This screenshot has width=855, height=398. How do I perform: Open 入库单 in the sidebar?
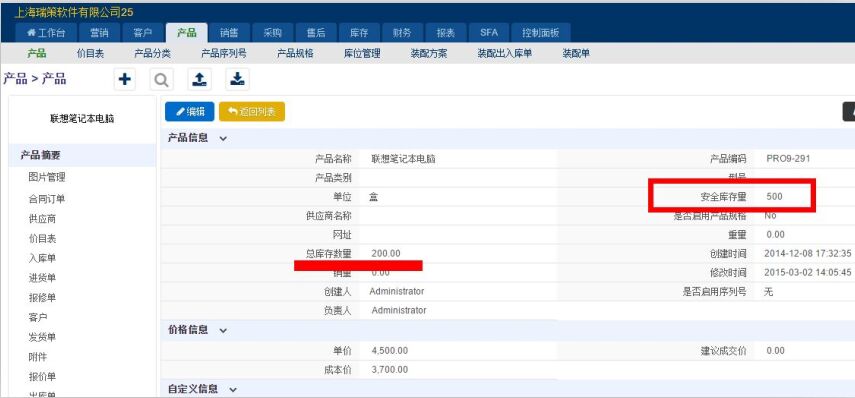[43, 258]
